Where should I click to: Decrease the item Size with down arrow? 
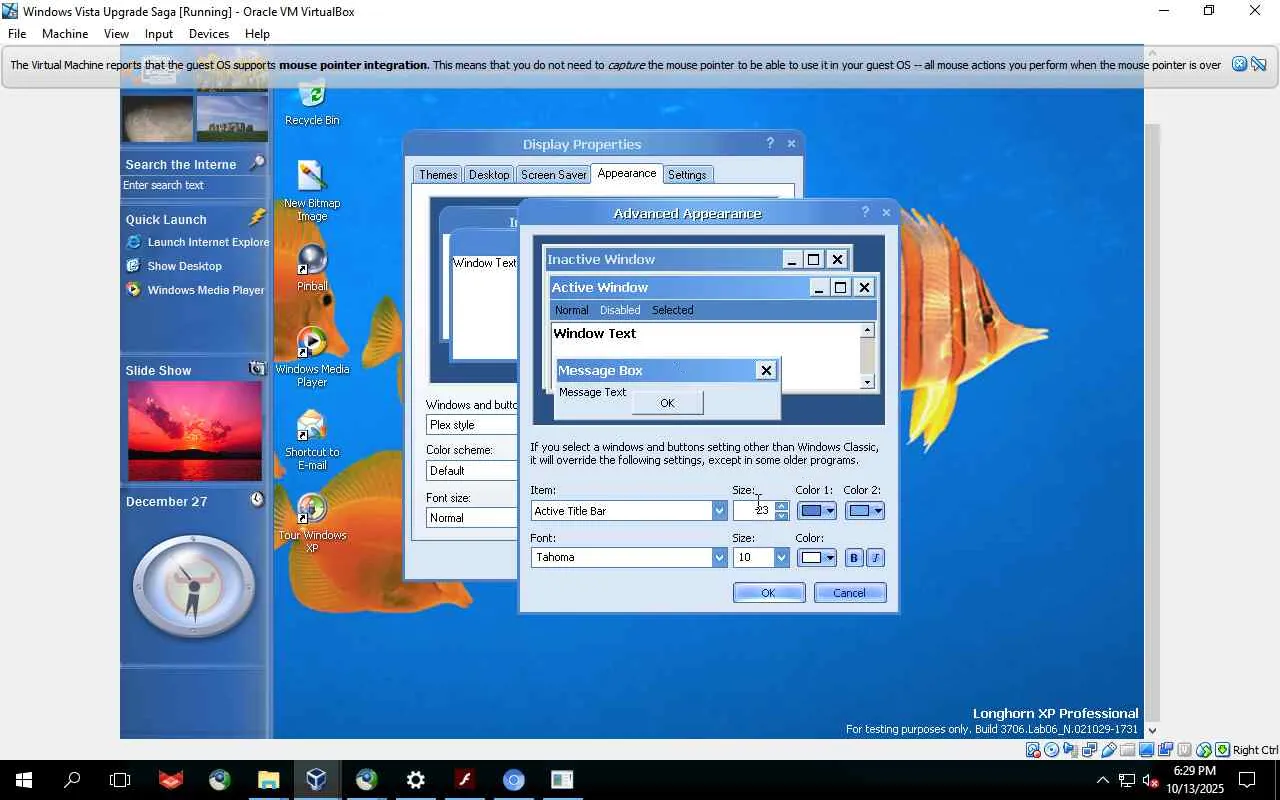coord(782,516)
